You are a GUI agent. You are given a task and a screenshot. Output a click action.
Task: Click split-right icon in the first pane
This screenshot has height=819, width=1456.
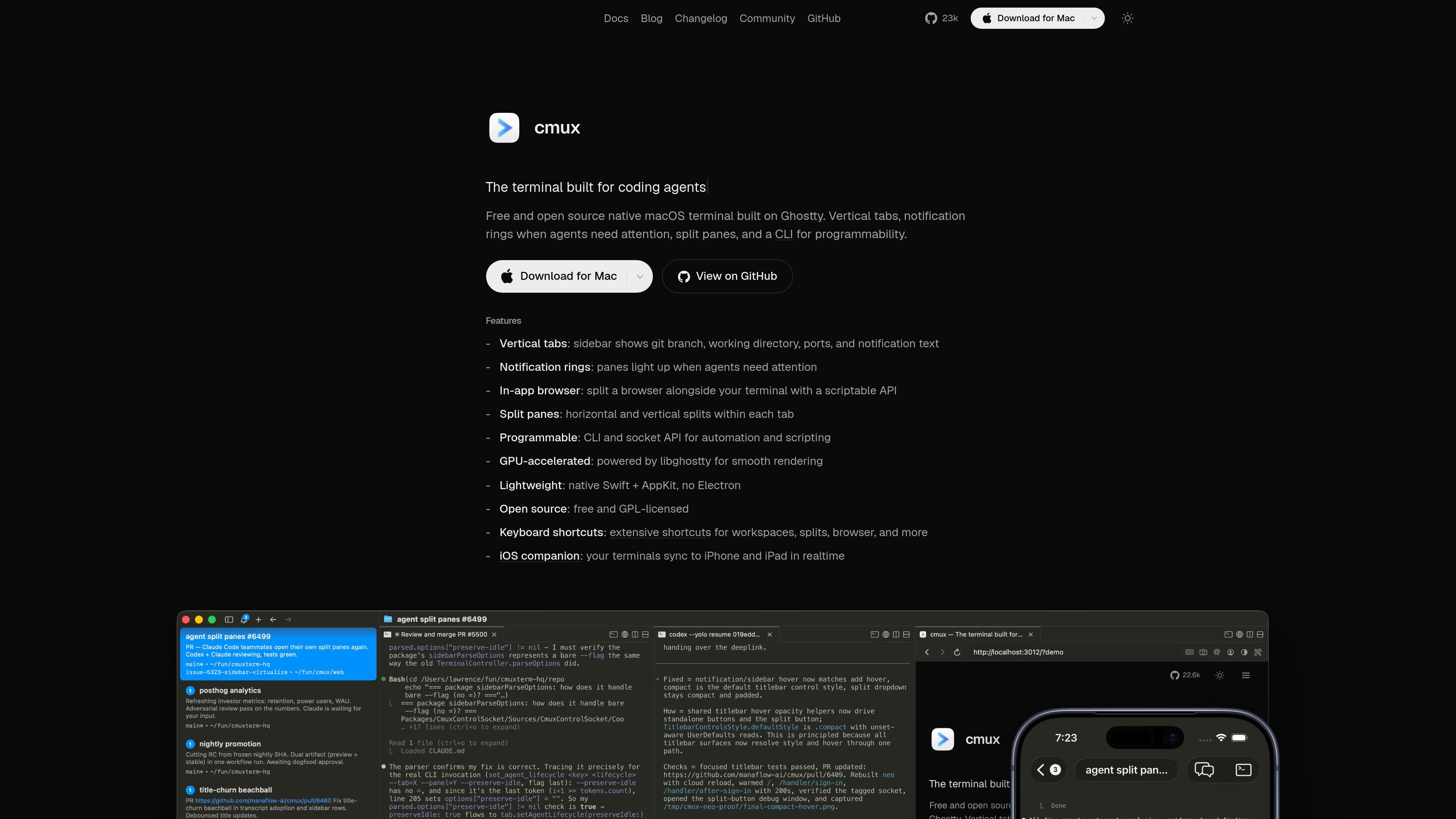[635, 635]
